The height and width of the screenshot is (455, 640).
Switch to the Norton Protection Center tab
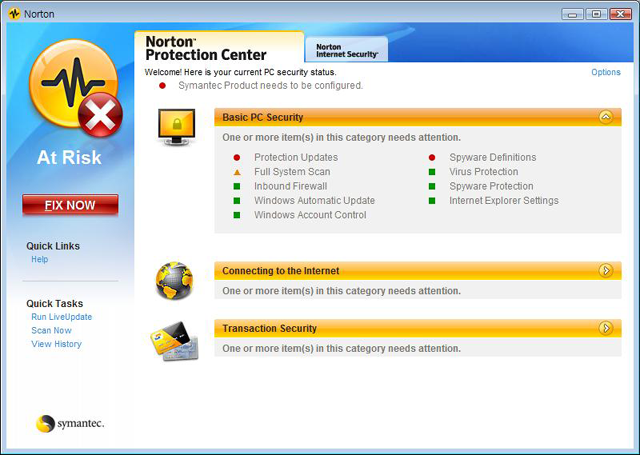pyautogui.click(x=219, y=48)
